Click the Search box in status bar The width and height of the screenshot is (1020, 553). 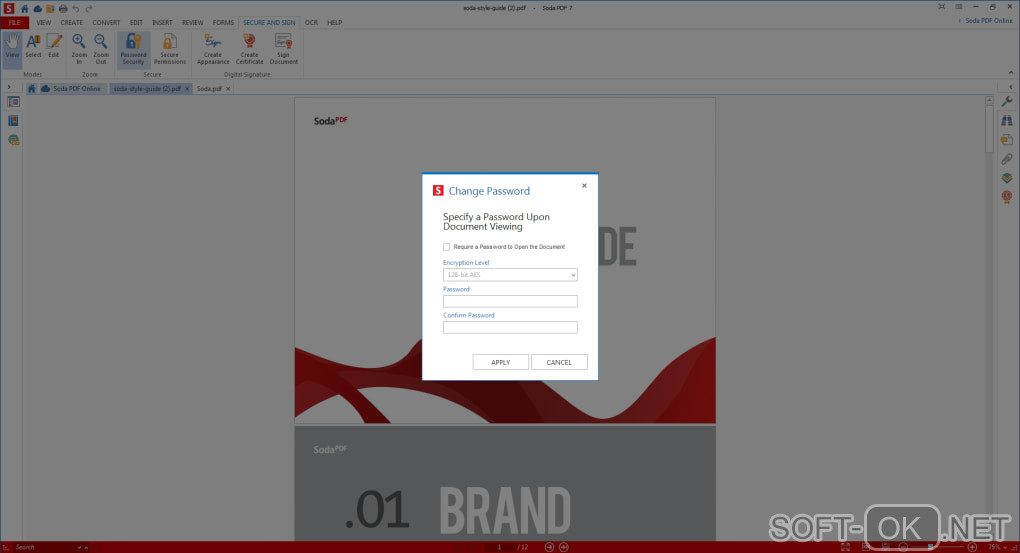point(46,547)
